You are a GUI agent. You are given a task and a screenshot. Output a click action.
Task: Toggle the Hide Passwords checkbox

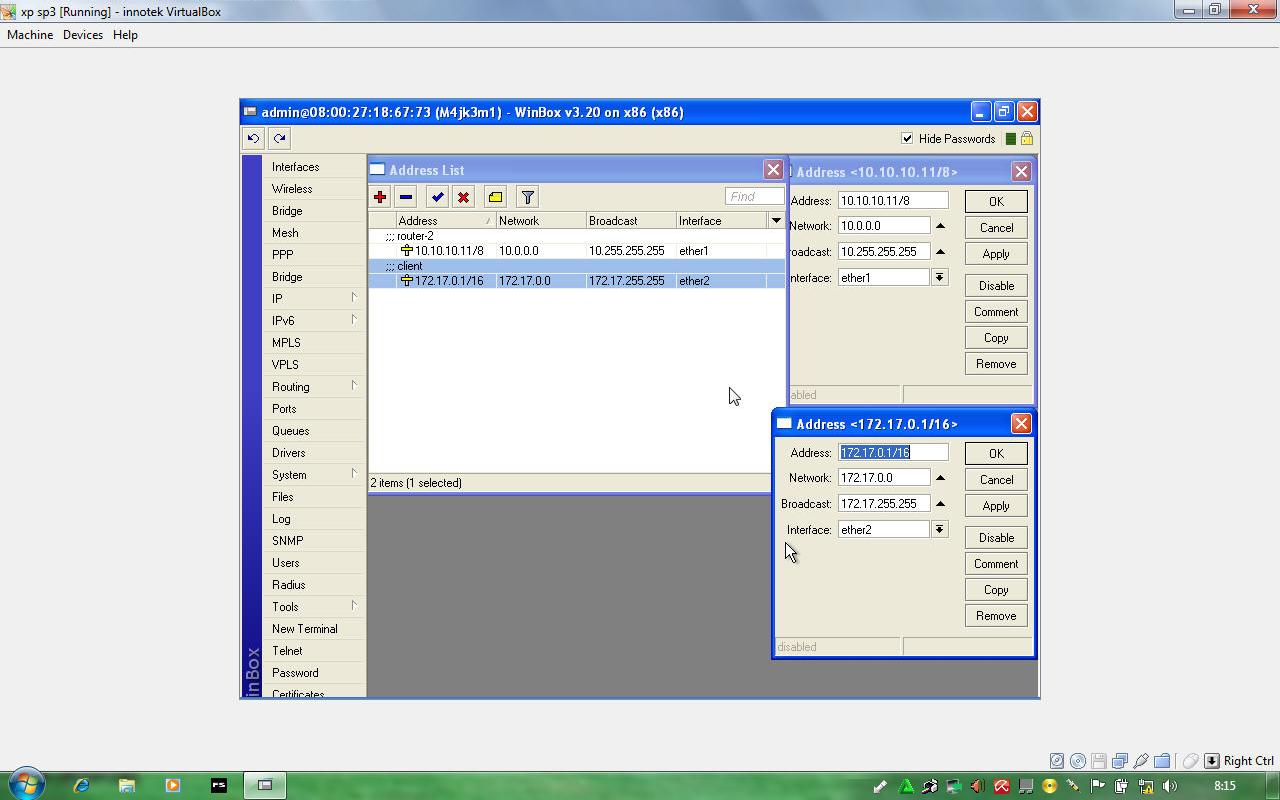click(x=907, y=139)
